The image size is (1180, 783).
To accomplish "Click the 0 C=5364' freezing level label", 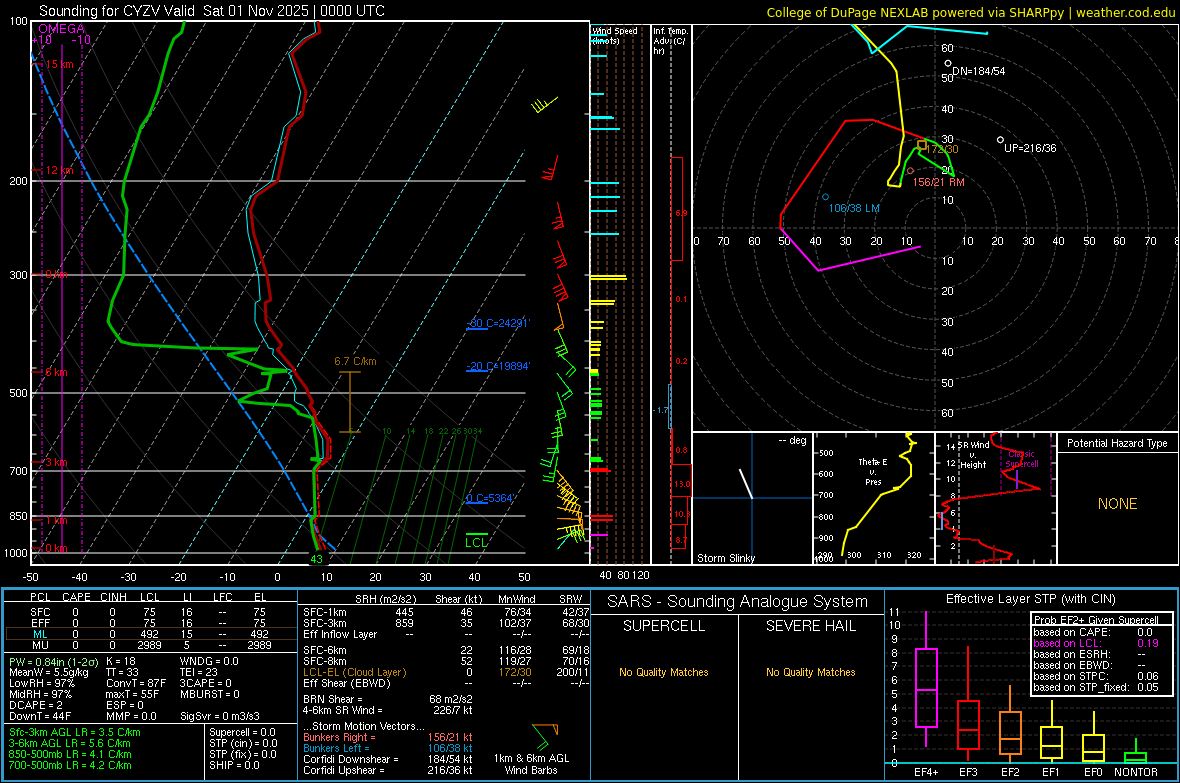I will 490,498.
